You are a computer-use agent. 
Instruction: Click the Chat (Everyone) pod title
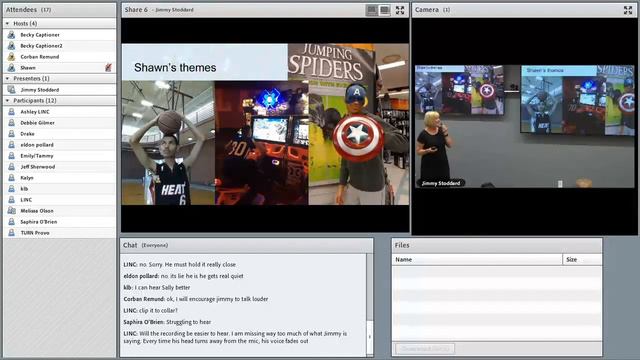tap(145, 245)
